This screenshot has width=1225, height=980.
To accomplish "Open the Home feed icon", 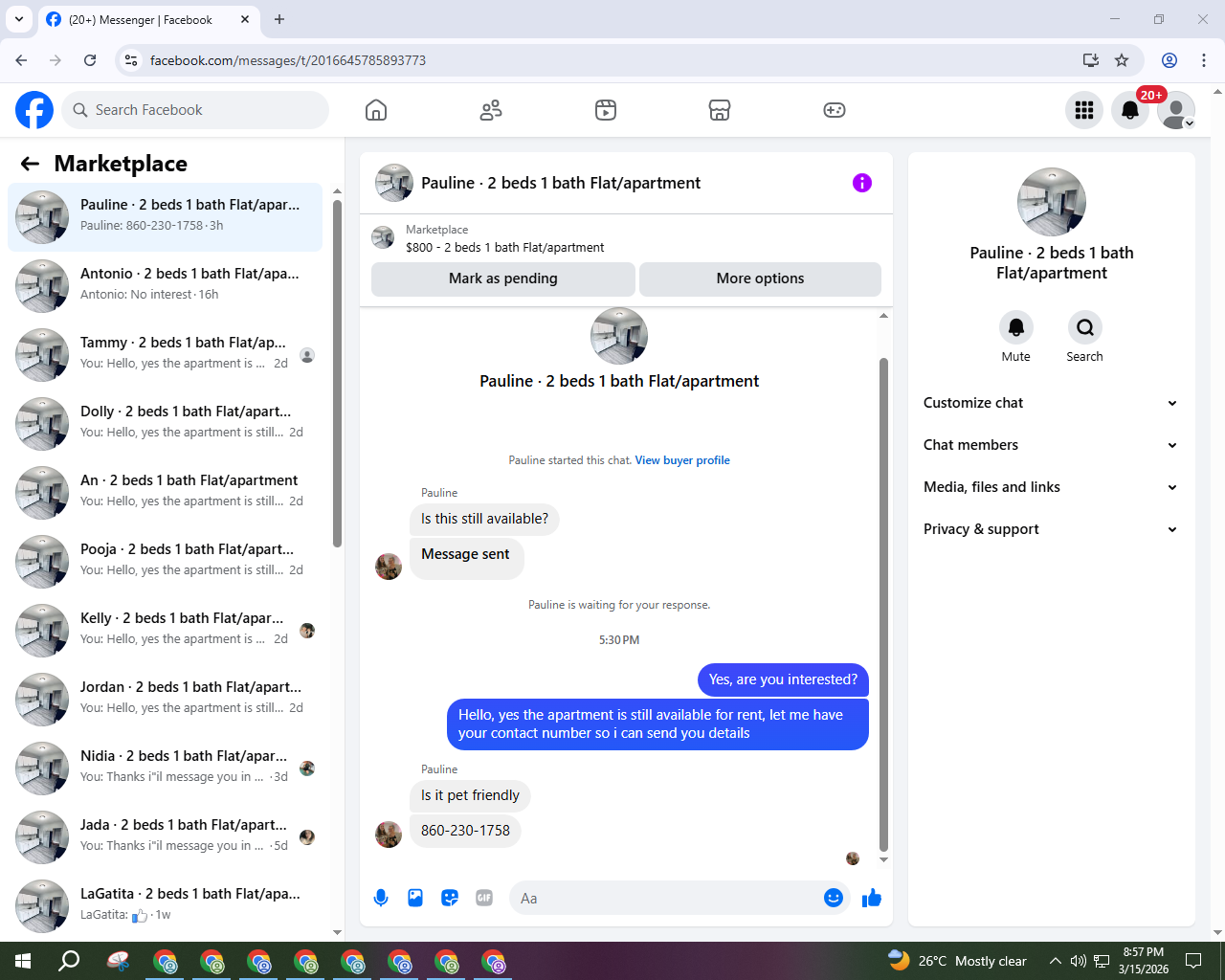I will [x=376, y=110].
